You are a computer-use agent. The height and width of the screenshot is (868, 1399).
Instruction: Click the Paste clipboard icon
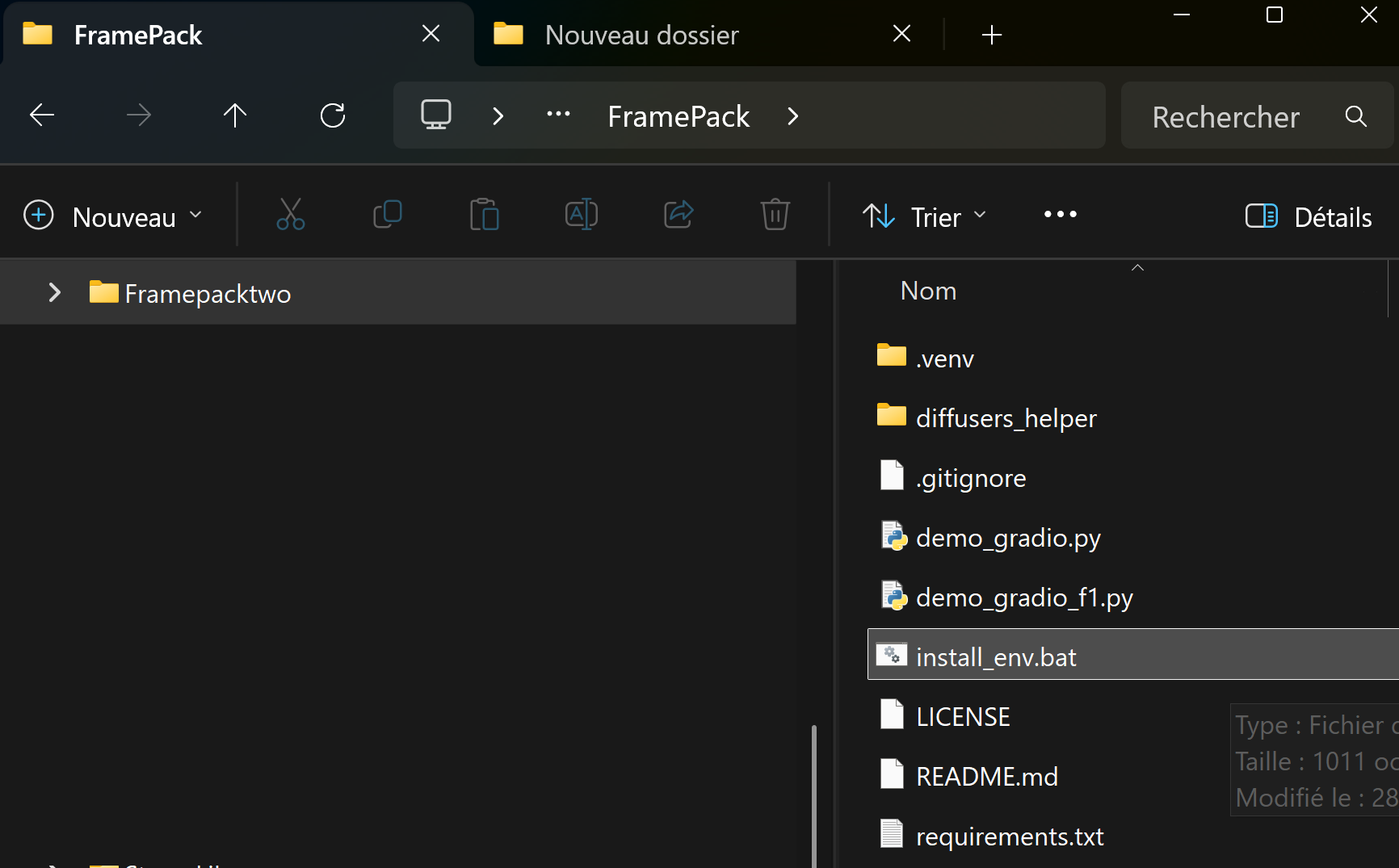point(485,215)
